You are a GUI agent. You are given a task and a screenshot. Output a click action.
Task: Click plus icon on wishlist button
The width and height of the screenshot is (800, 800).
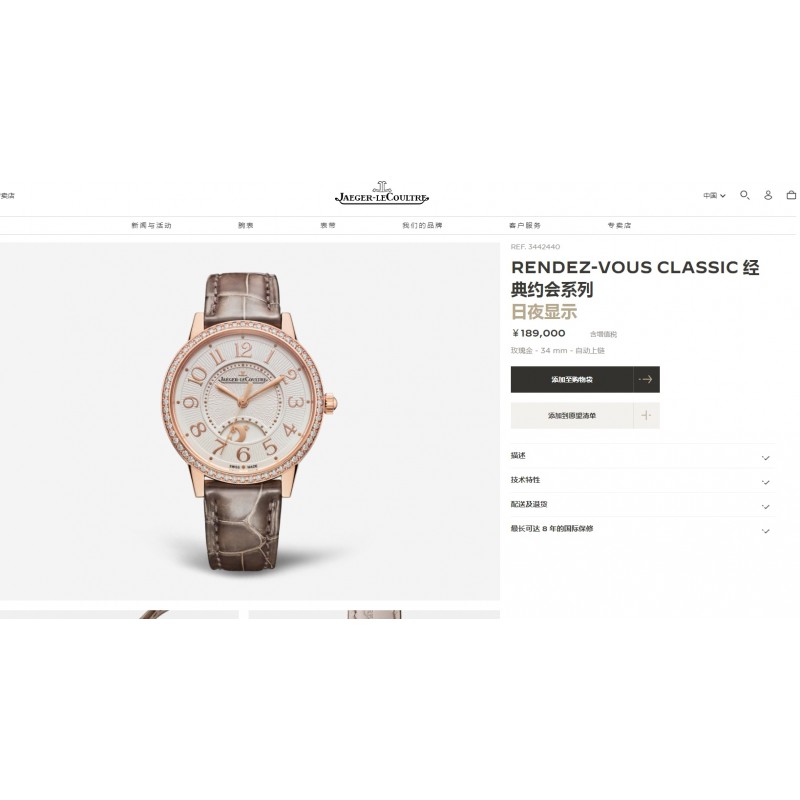[646, 415]
